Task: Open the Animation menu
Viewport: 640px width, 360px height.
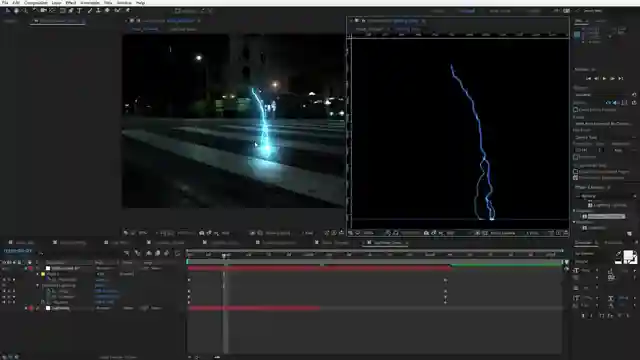Action: 90,2
